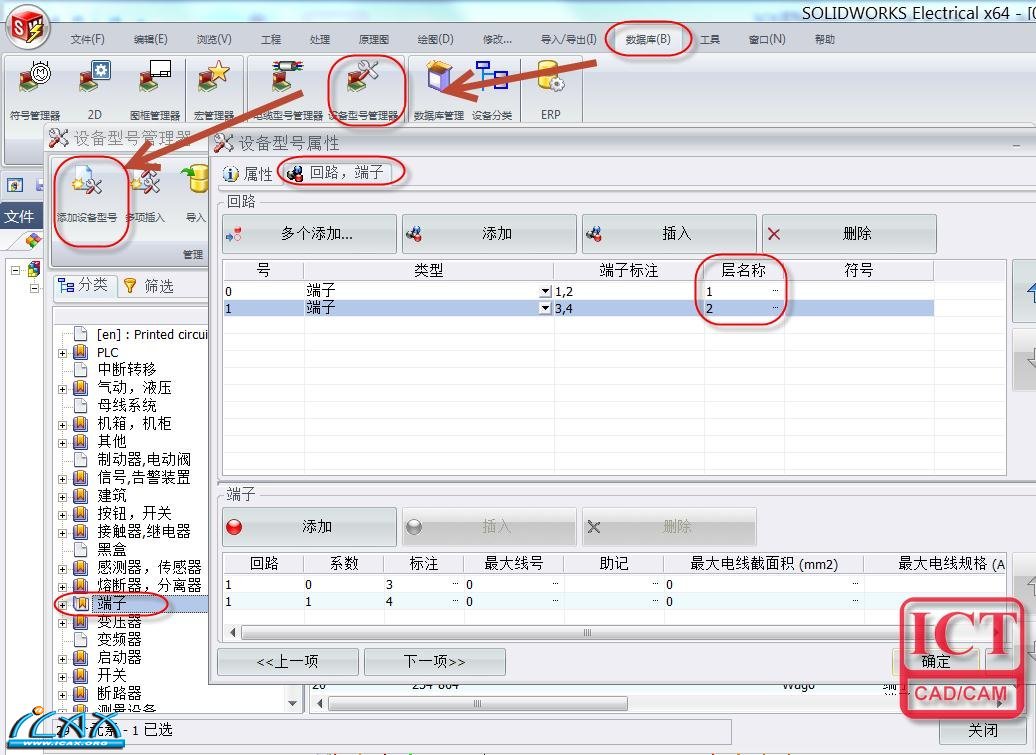
Task: Expand the 气动，液压 category
Action: (62, 388)
